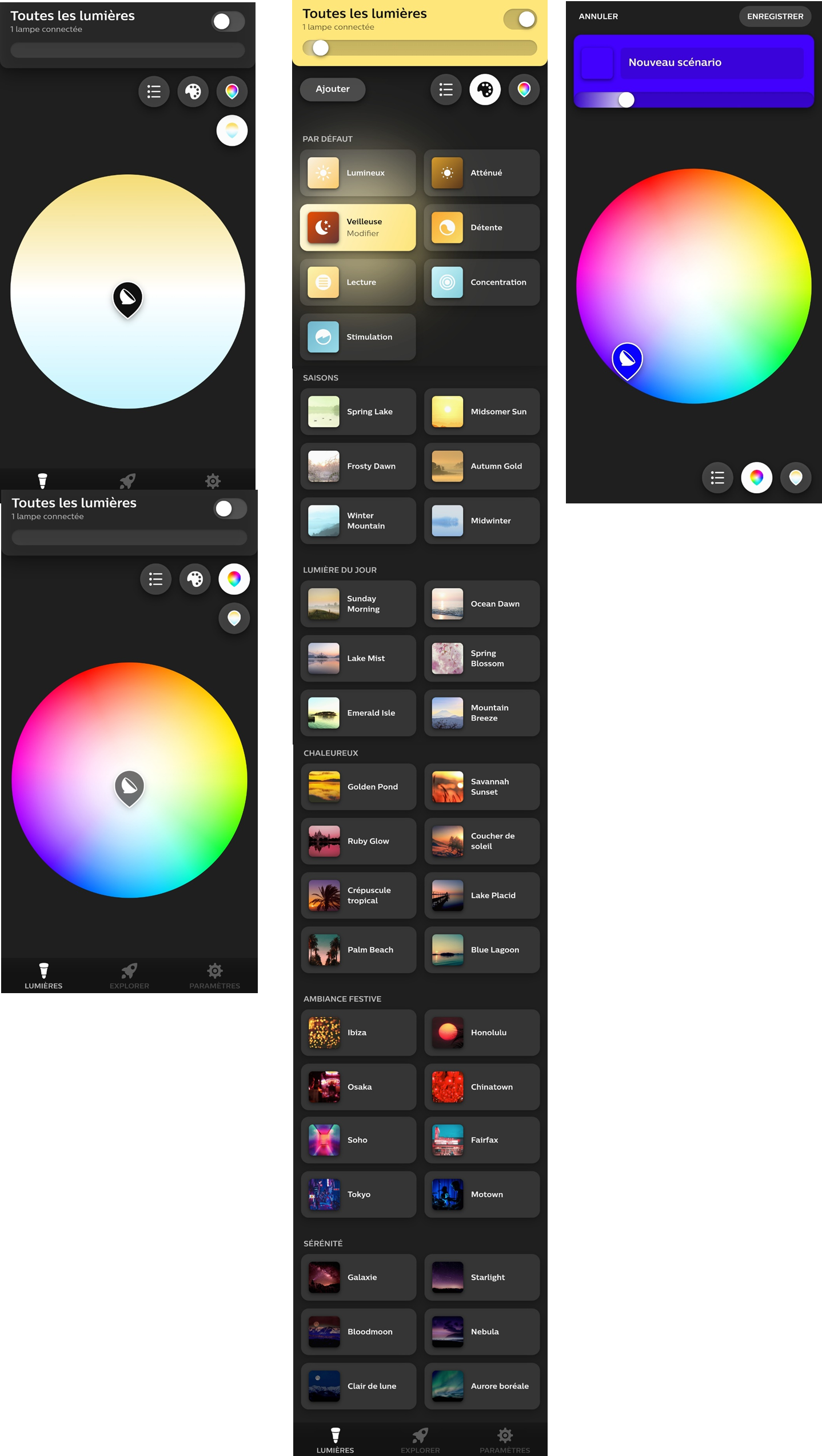
Task: Click ANNULER in the new scenario panel
Action: 598,17
